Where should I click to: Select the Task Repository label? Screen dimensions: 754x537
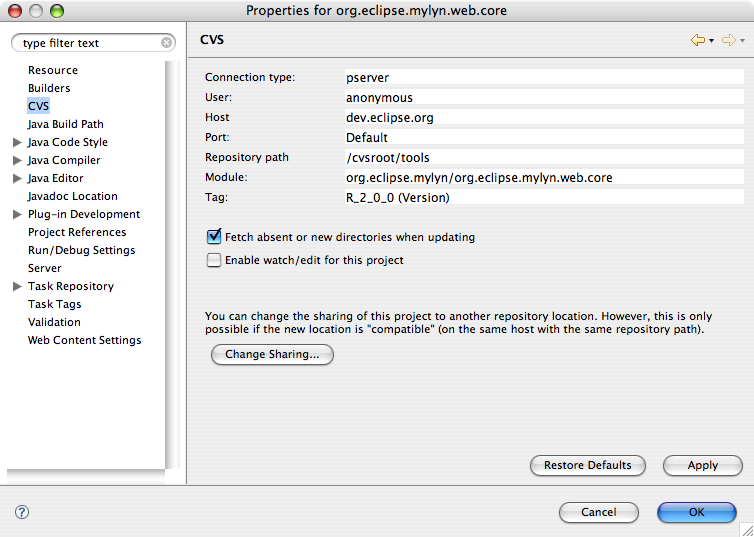pos(71,287)
